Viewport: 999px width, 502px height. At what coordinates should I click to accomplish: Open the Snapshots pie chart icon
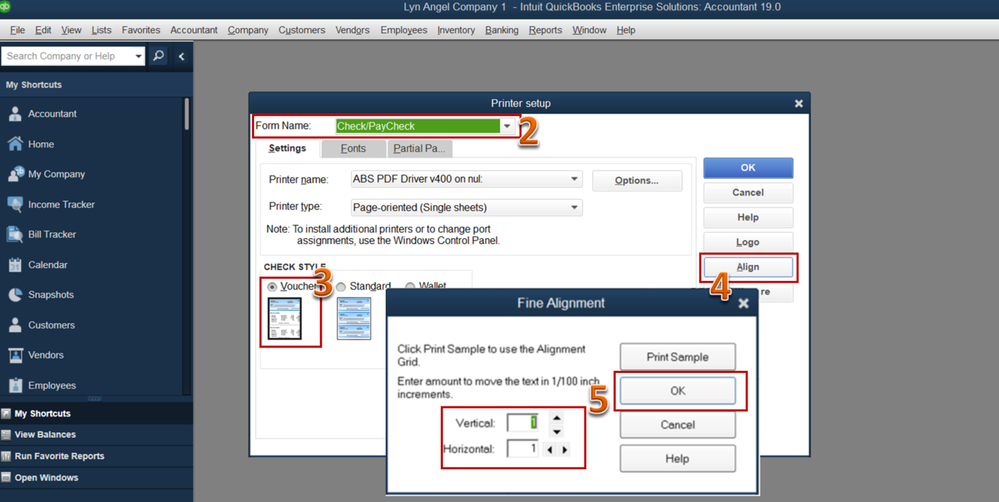[15, 295]
